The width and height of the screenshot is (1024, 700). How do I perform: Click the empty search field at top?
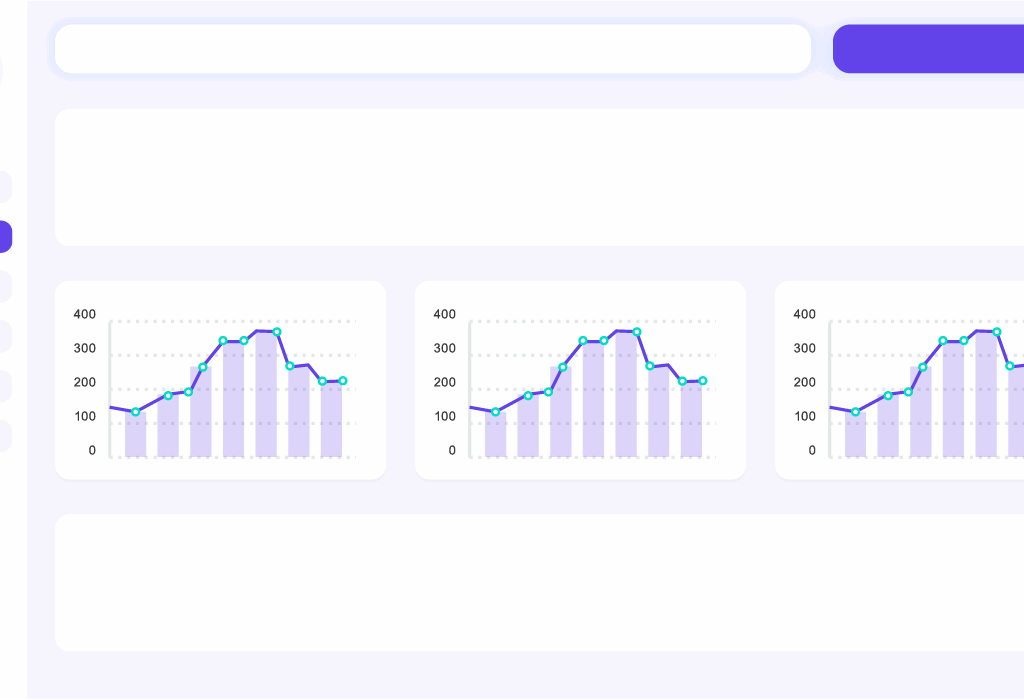pos(432,49)
